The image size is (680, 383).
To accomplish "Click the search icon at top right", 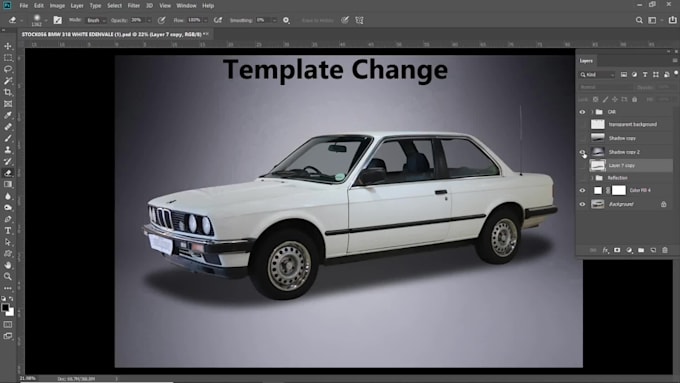I will click(x=639, y=20).
